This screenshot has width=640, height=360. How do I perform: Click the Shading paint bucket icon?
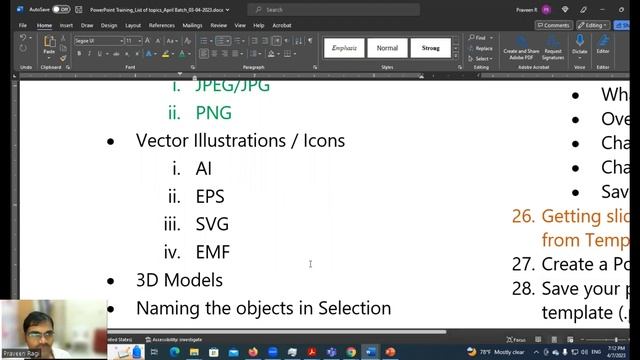click(x=271, y=54)
